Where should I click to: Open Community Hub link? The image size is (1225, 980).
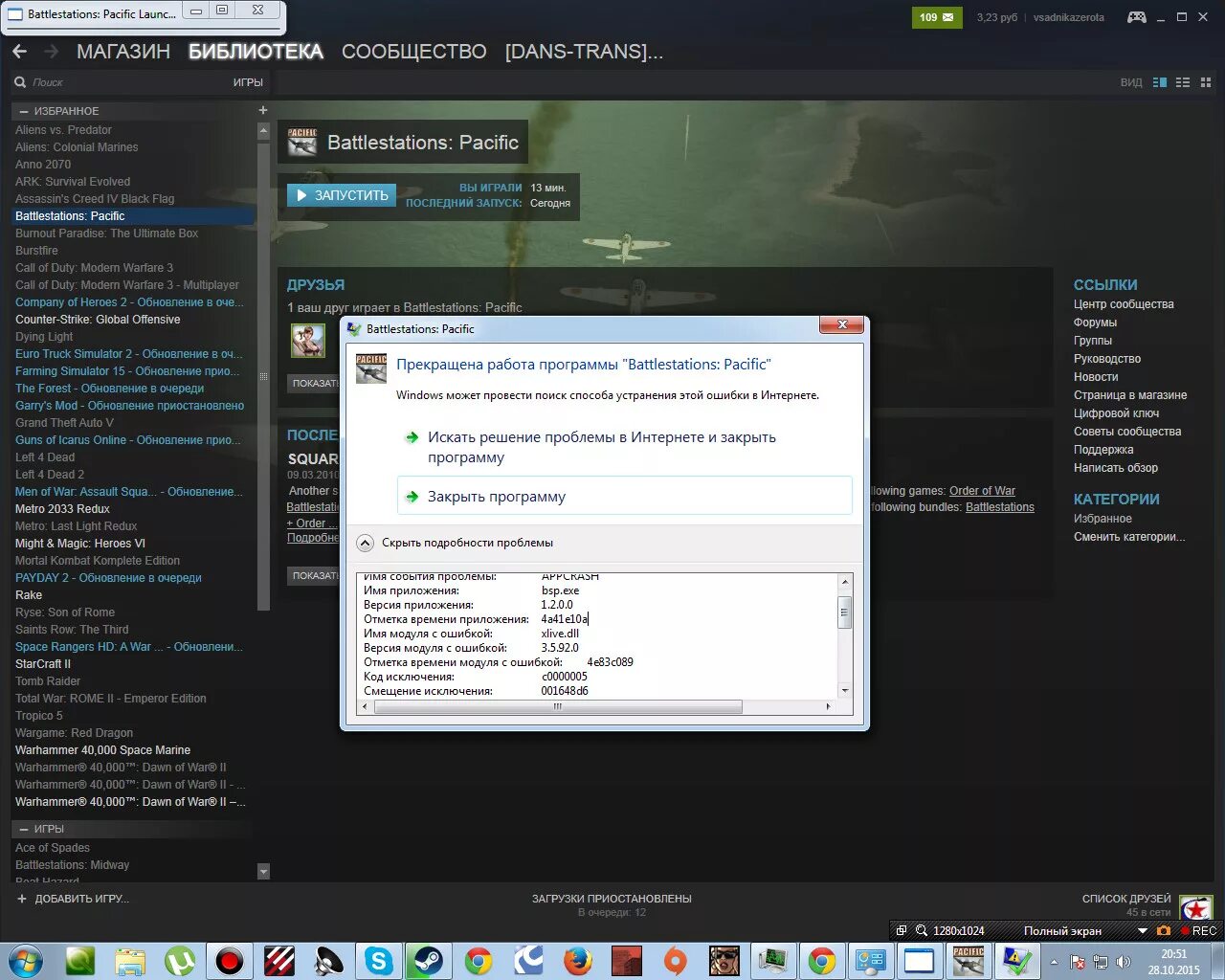pos(1124,304)
